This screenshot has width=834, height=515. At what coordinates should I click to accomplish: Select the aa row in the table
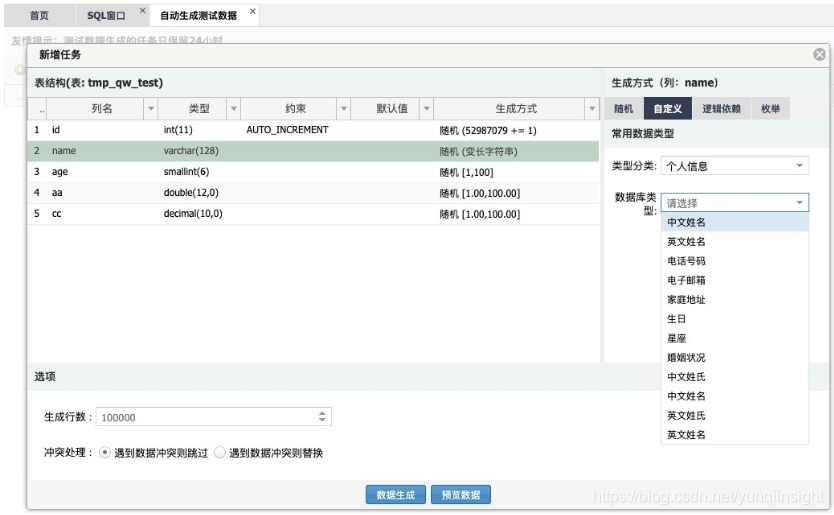[x=313, y=193]
